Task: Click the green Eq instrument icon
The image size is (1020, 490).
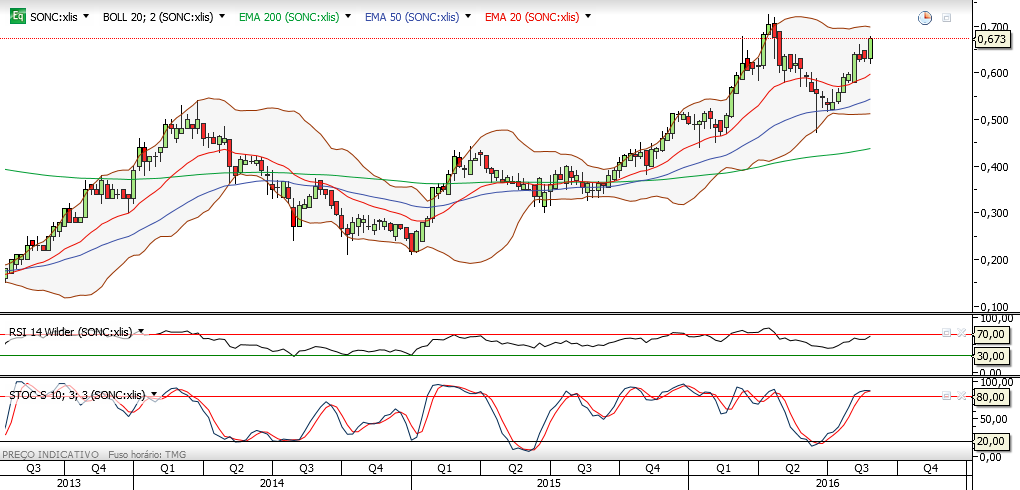Action: coord(18,17)
